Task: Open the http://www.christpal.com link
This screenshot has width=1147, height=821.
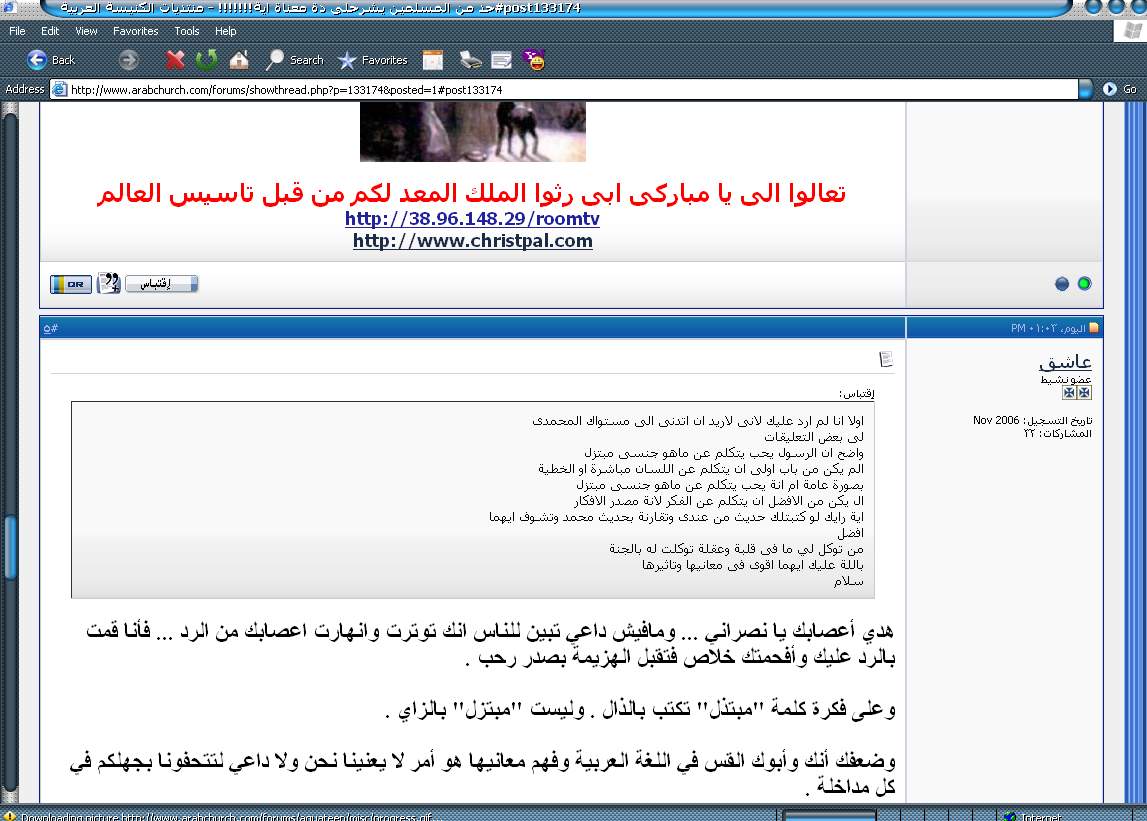Action: coord(472,241)
